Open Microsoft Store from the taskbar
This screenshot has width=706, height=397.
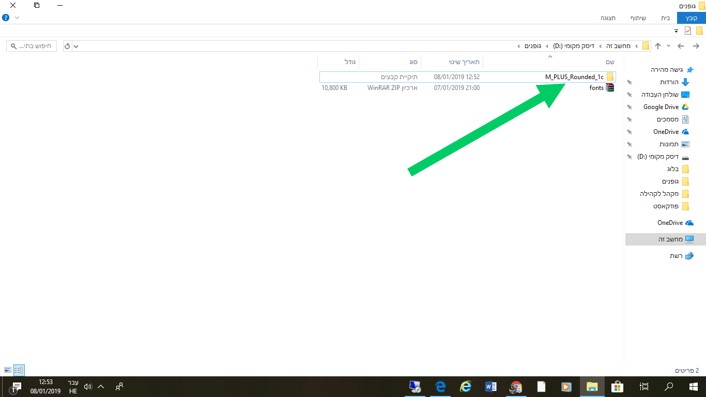617,387
